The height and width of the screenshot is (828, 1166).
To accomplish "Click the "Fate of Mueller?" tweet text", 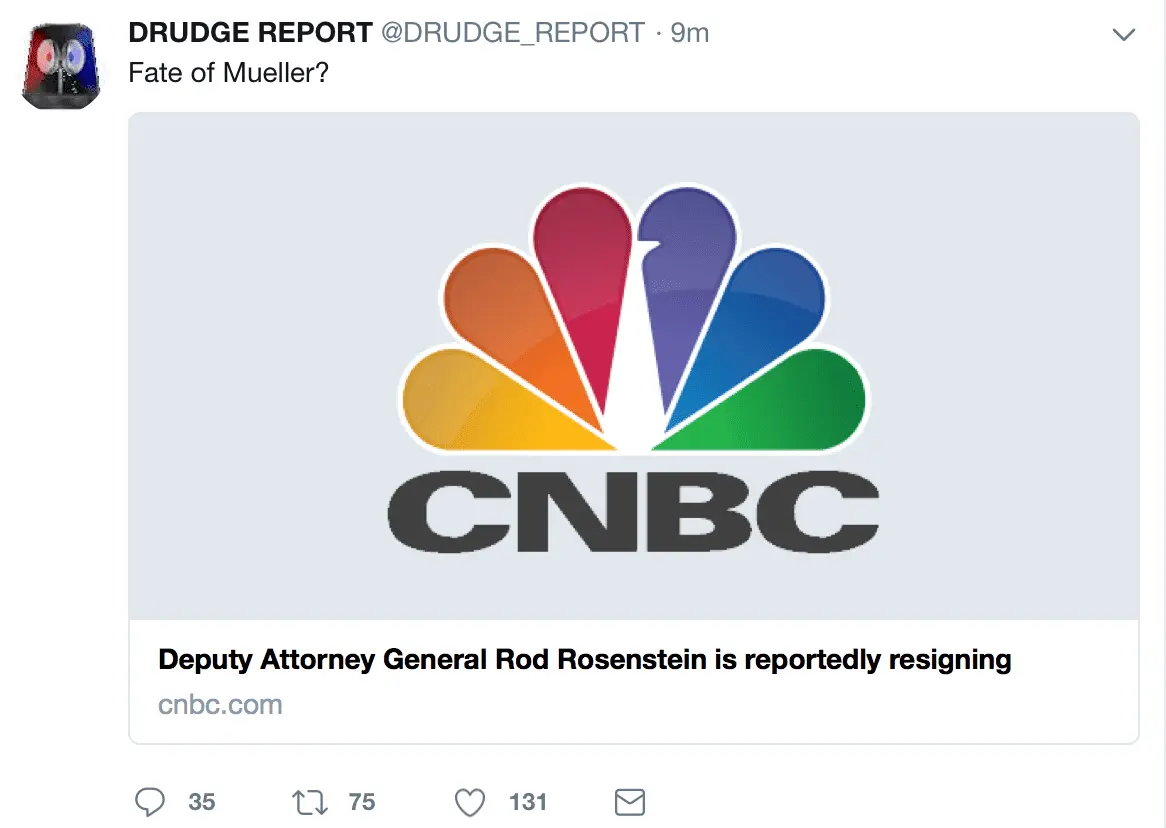I will [228, 74].
